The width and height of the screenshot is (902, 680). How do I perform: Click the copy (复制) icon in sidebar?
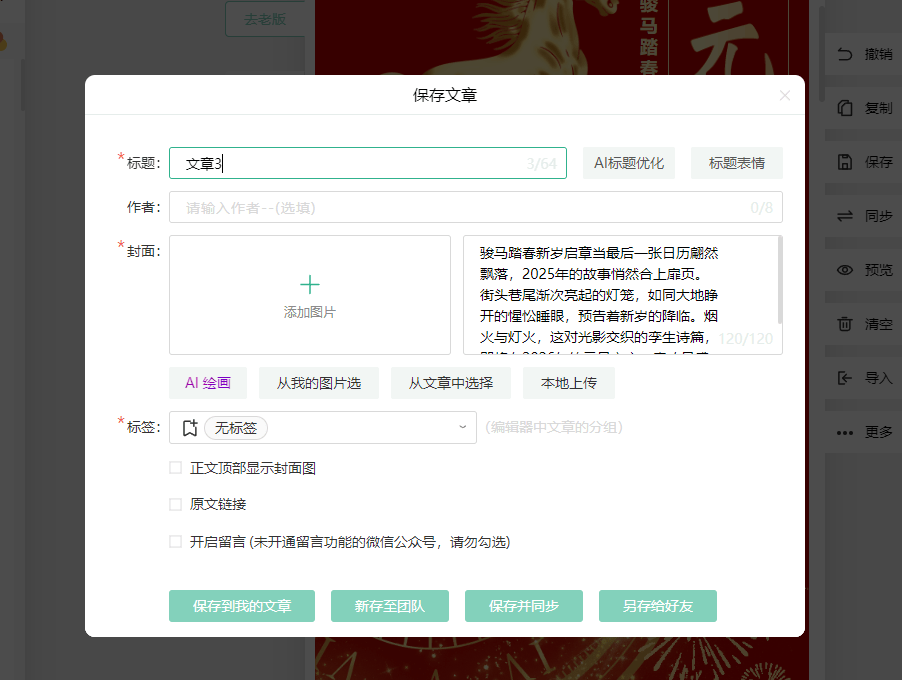pos(845,108)
